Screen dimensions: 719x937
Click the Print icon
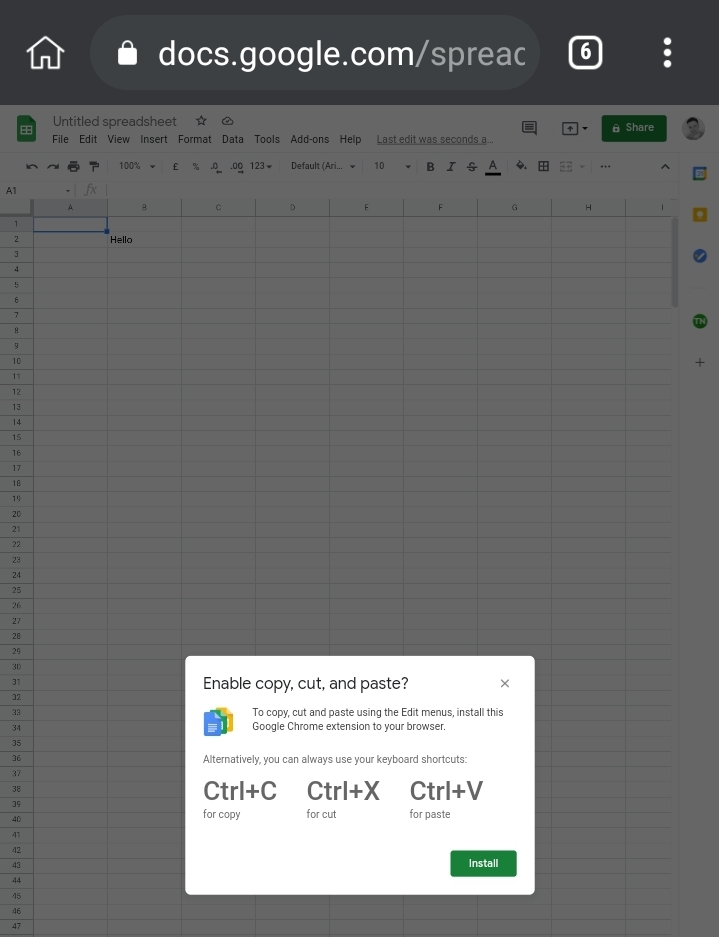point(74,166)
